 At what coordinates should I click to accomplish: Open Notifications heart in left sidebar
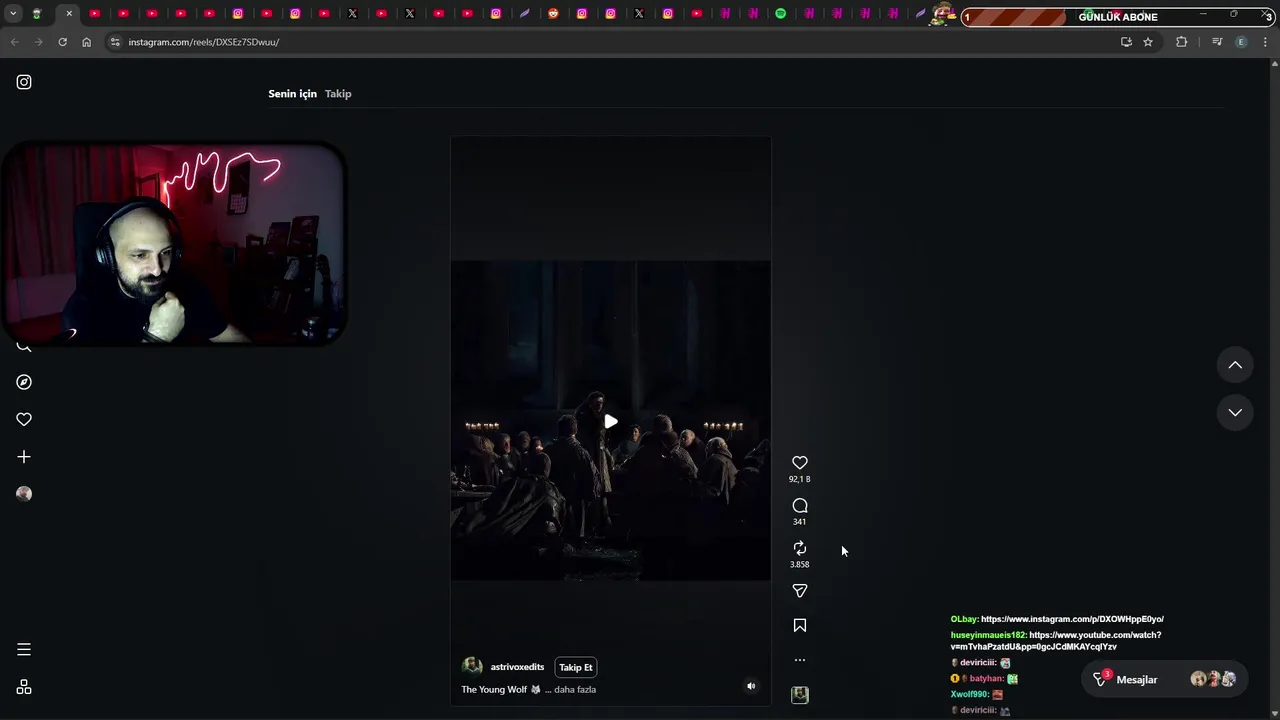24,419
